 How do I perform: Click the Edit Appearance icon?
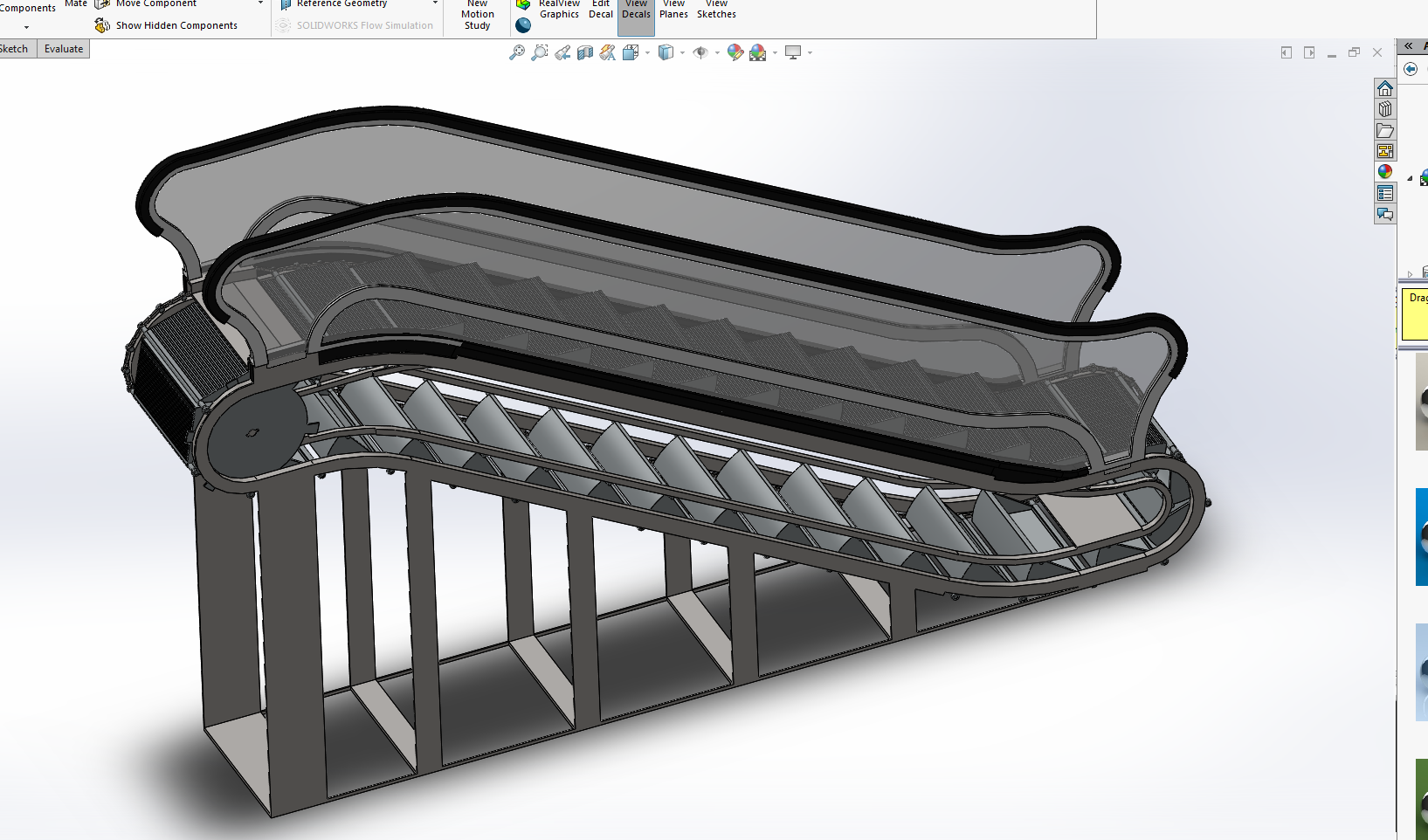point(735,52)
